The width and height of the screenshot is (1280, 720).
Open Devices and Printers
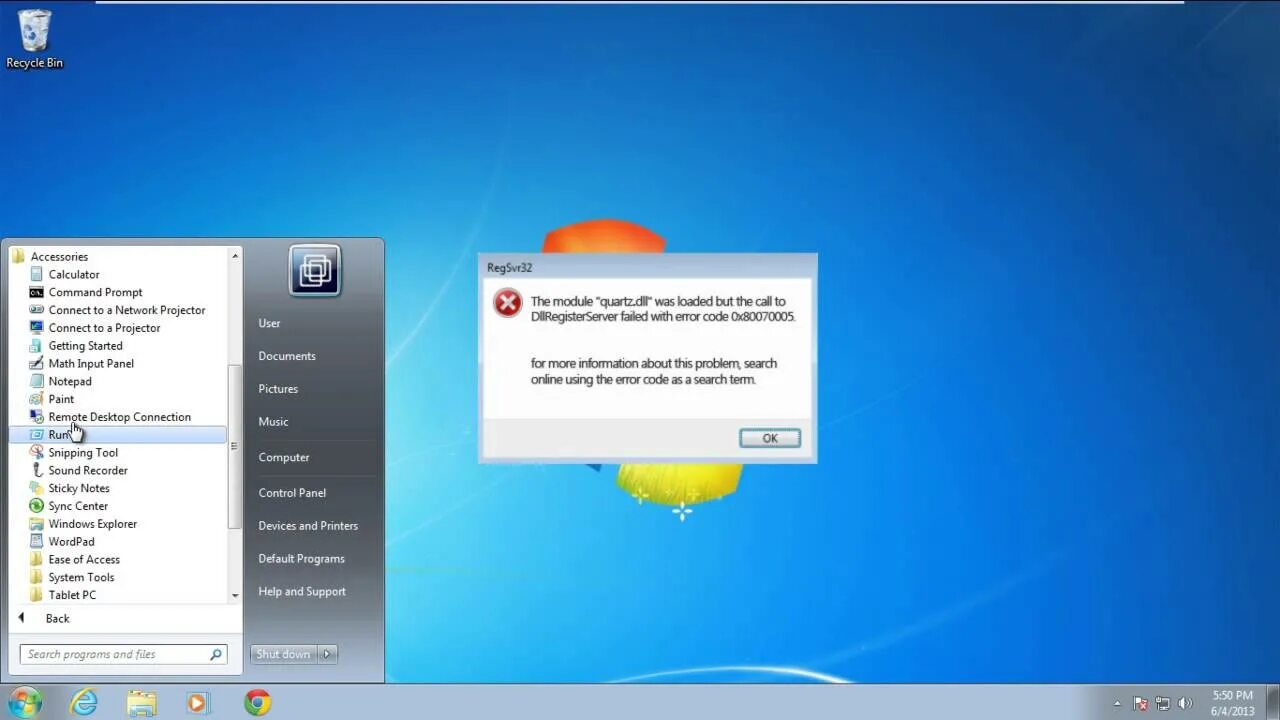[308, 526]
